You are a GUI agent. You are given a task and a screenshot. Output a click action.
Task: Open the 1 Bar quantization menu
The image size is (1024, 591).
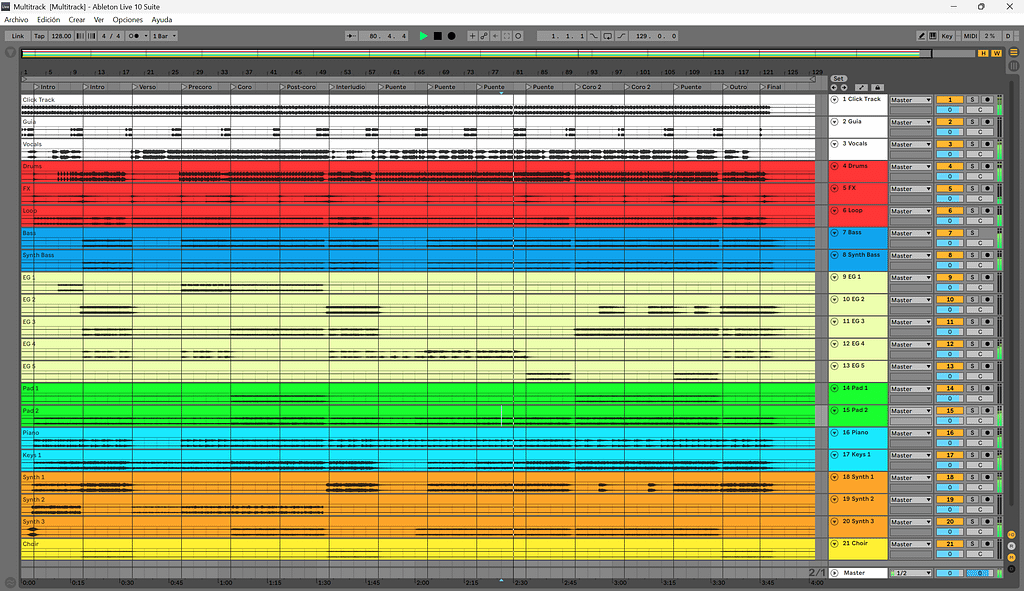(x=163, y=36)
